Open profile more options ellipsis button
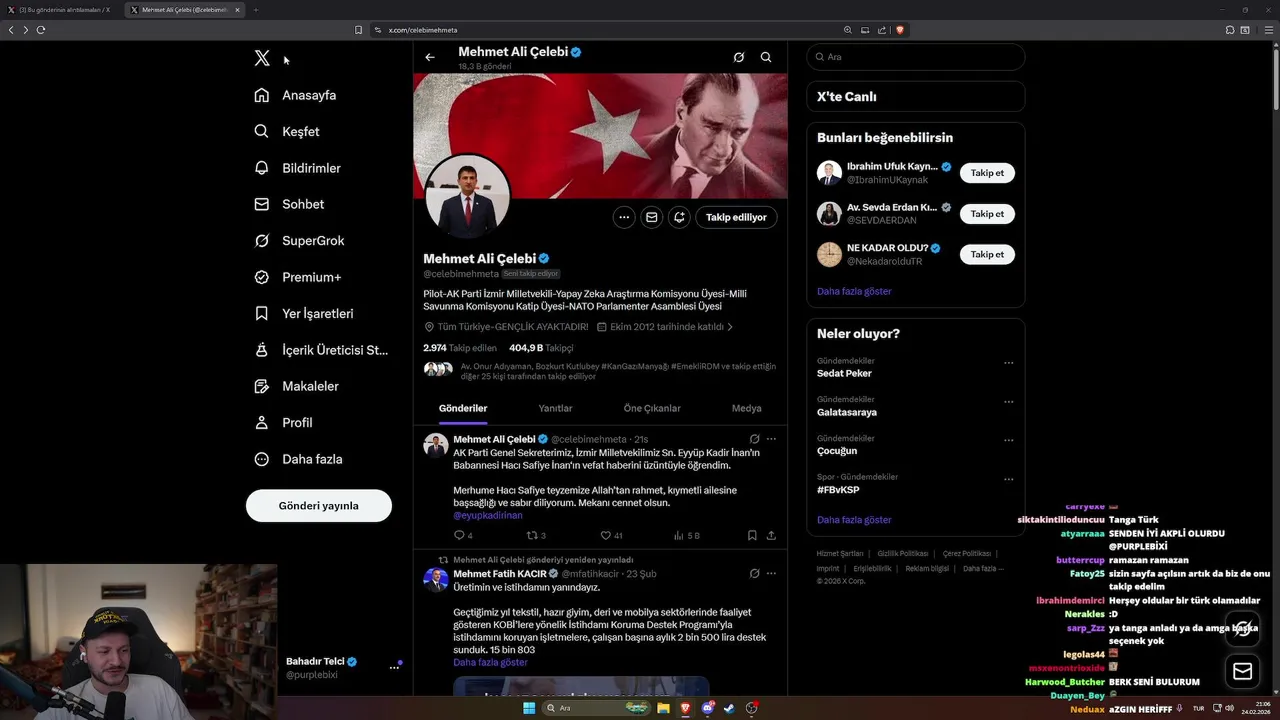Screen dimensions: 1280x720 tap(624, 217)
